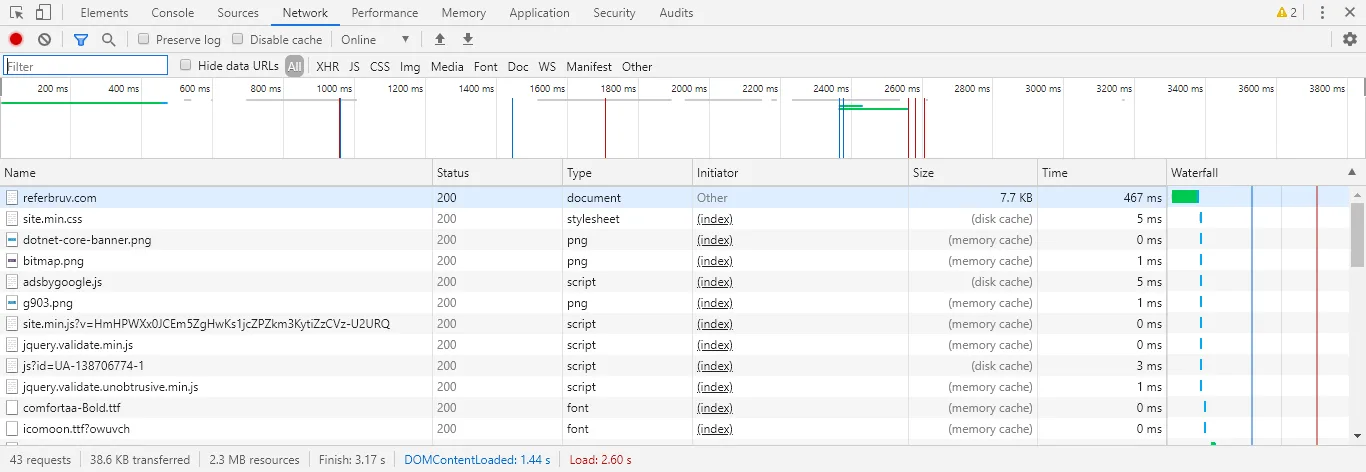Image resolution: width=1366 pixels, height=472 pixels.
Task: Show the 2 warnings indicator
Action: pyautogui.click(x=1287, y=13)
